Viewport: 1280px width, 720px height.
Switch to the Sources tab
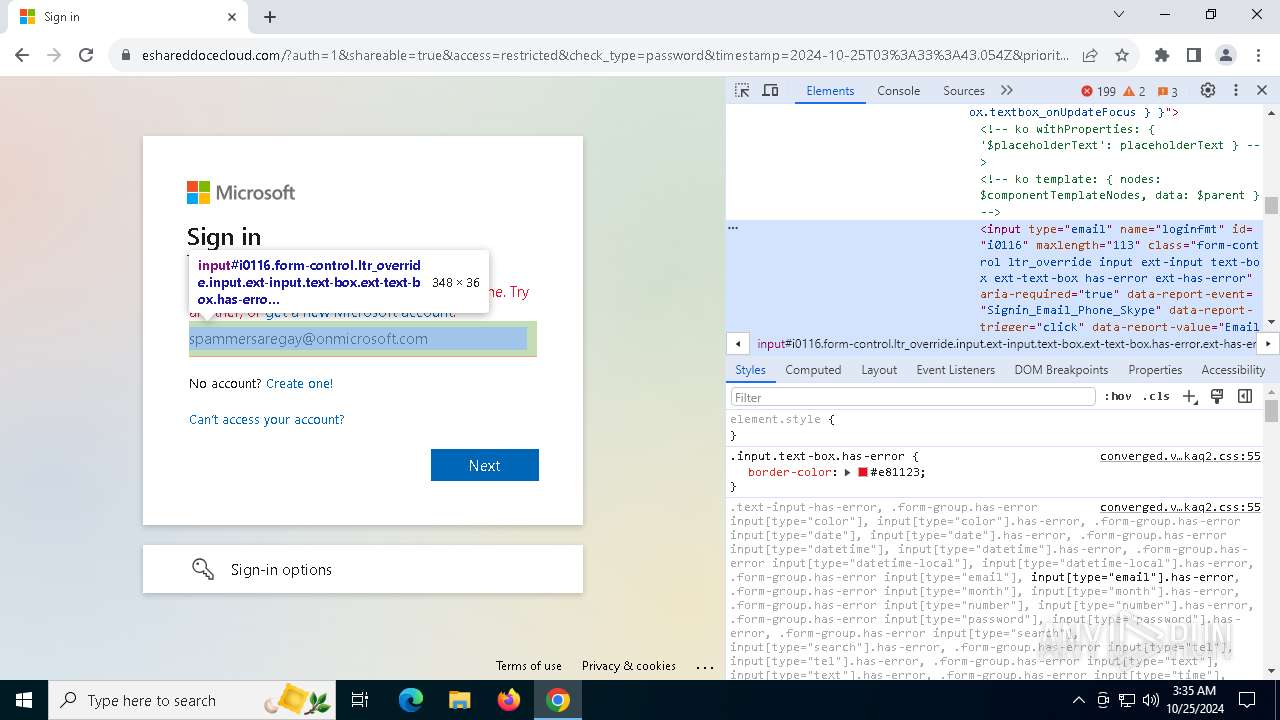click(964, 90)
